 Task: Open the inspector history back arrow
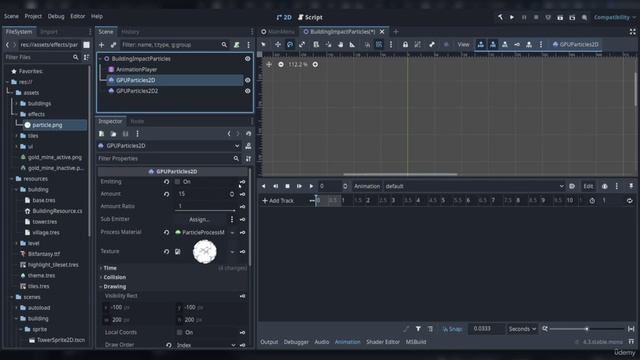(229, 133)
